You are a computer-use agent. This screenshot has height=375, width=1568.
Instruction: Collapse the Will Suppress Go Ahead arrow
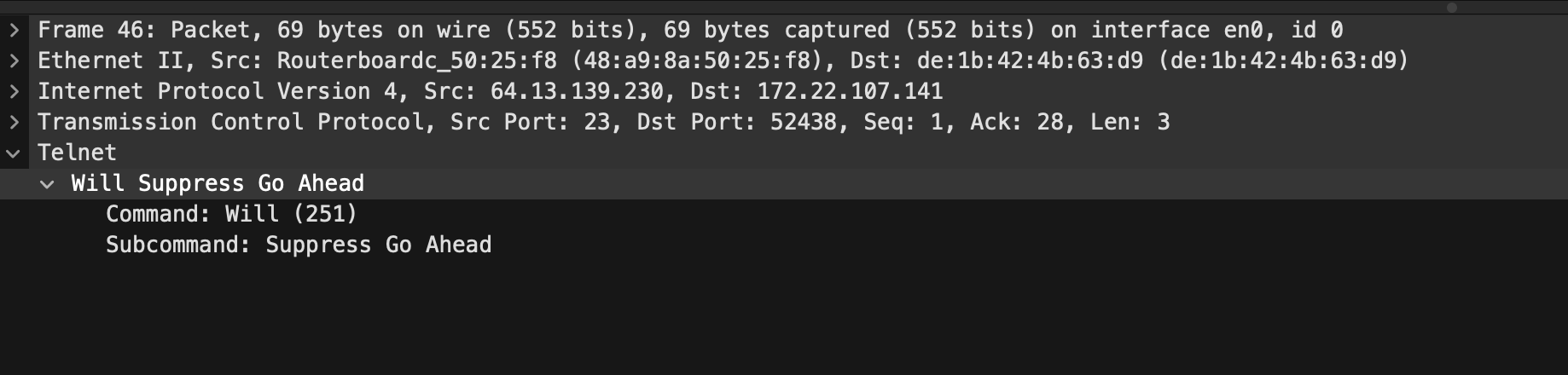coord(48,184)
